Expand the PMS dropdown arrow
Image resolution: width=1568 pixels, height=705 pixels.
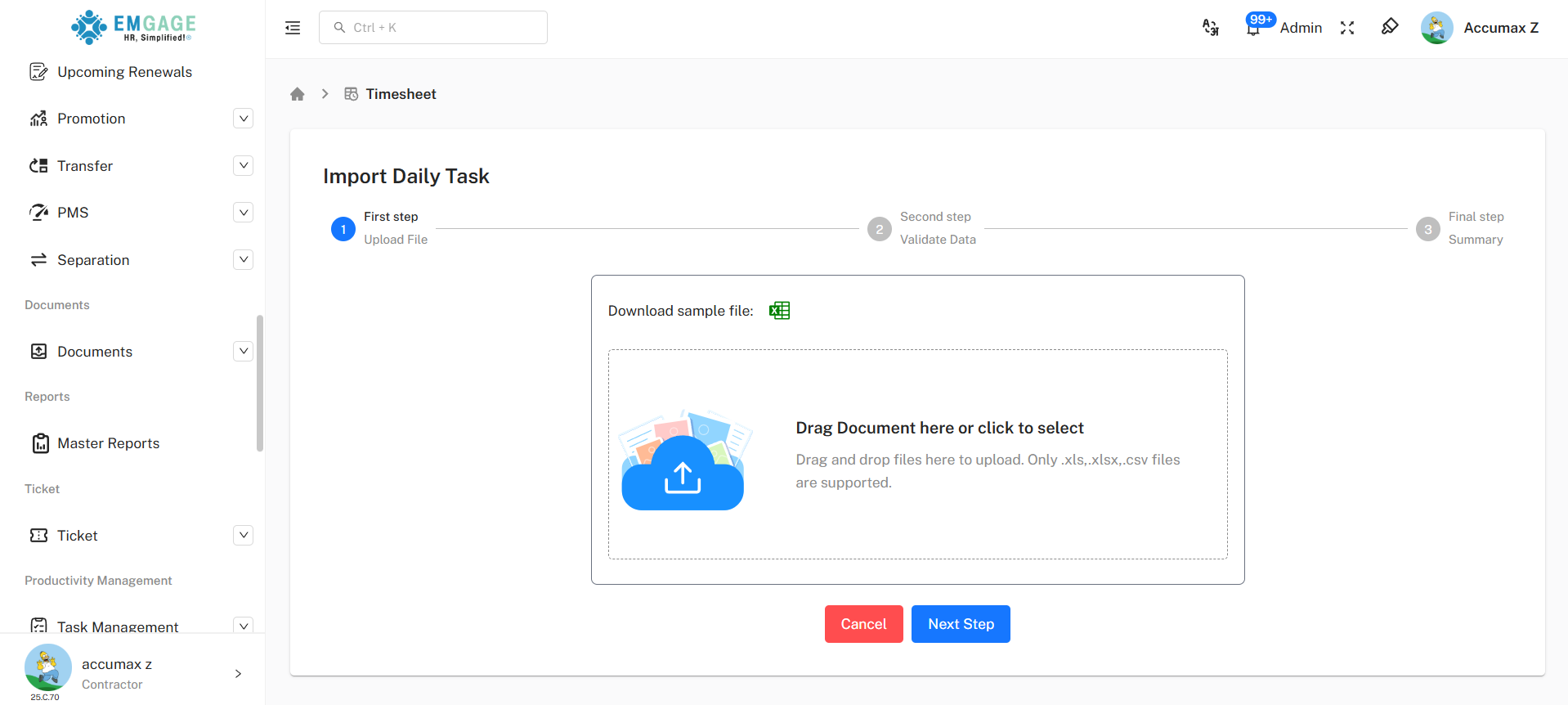point(243,213)
